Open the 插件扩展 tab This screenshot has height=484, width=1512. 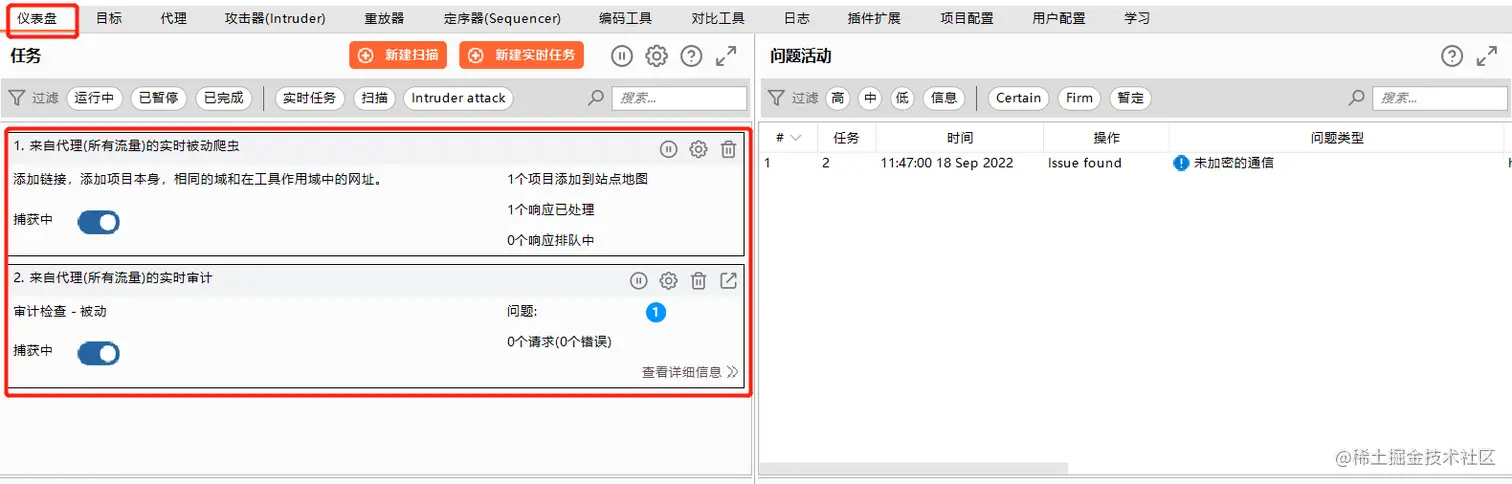pos(874,19)
